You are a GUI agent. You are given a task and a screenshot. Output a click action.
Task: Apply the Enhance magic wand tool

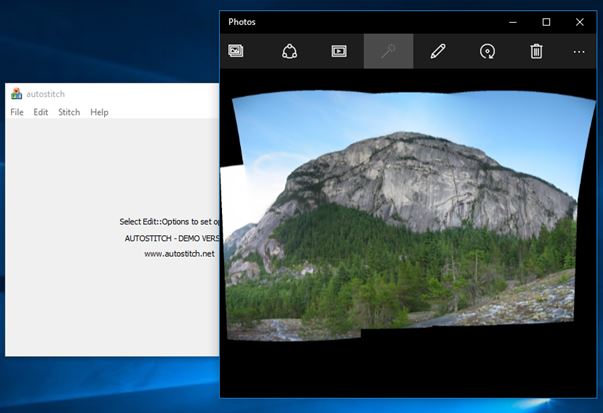(x=388, y=51)
